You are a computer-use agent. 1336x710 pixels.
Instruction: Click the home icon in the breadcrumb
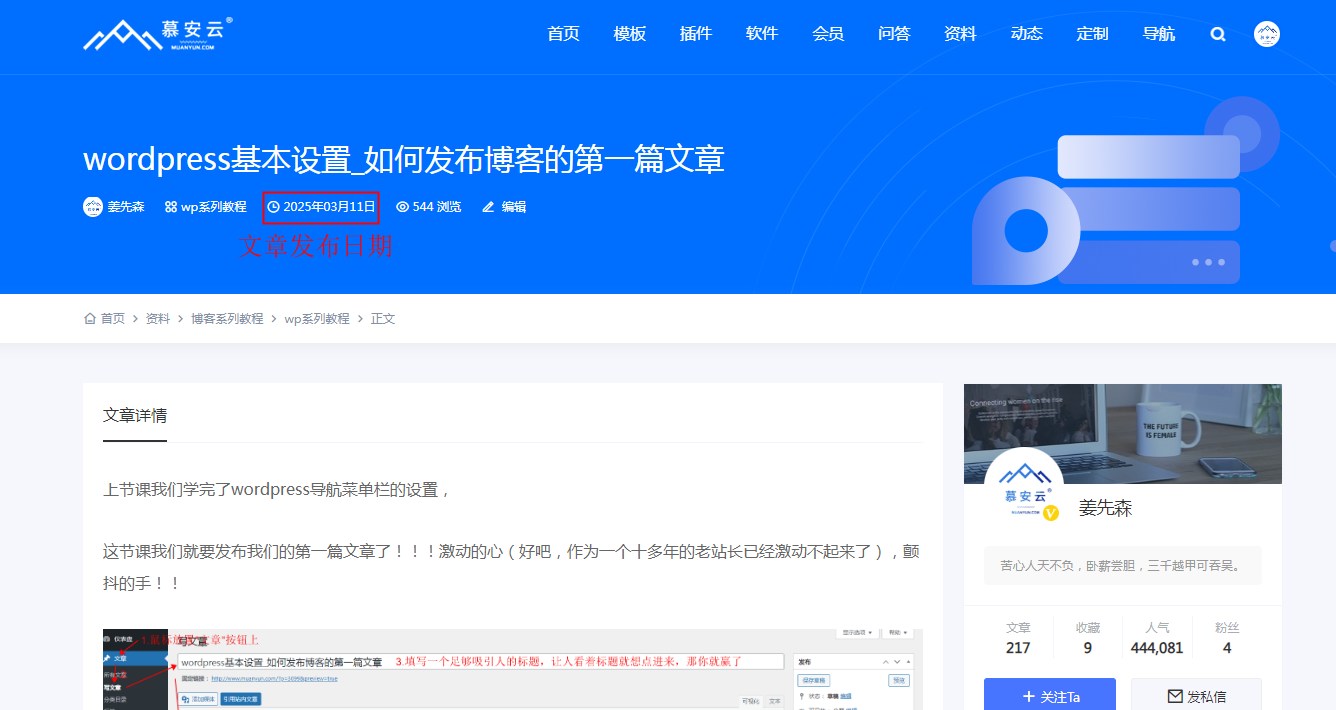click(x=90, y=318)
